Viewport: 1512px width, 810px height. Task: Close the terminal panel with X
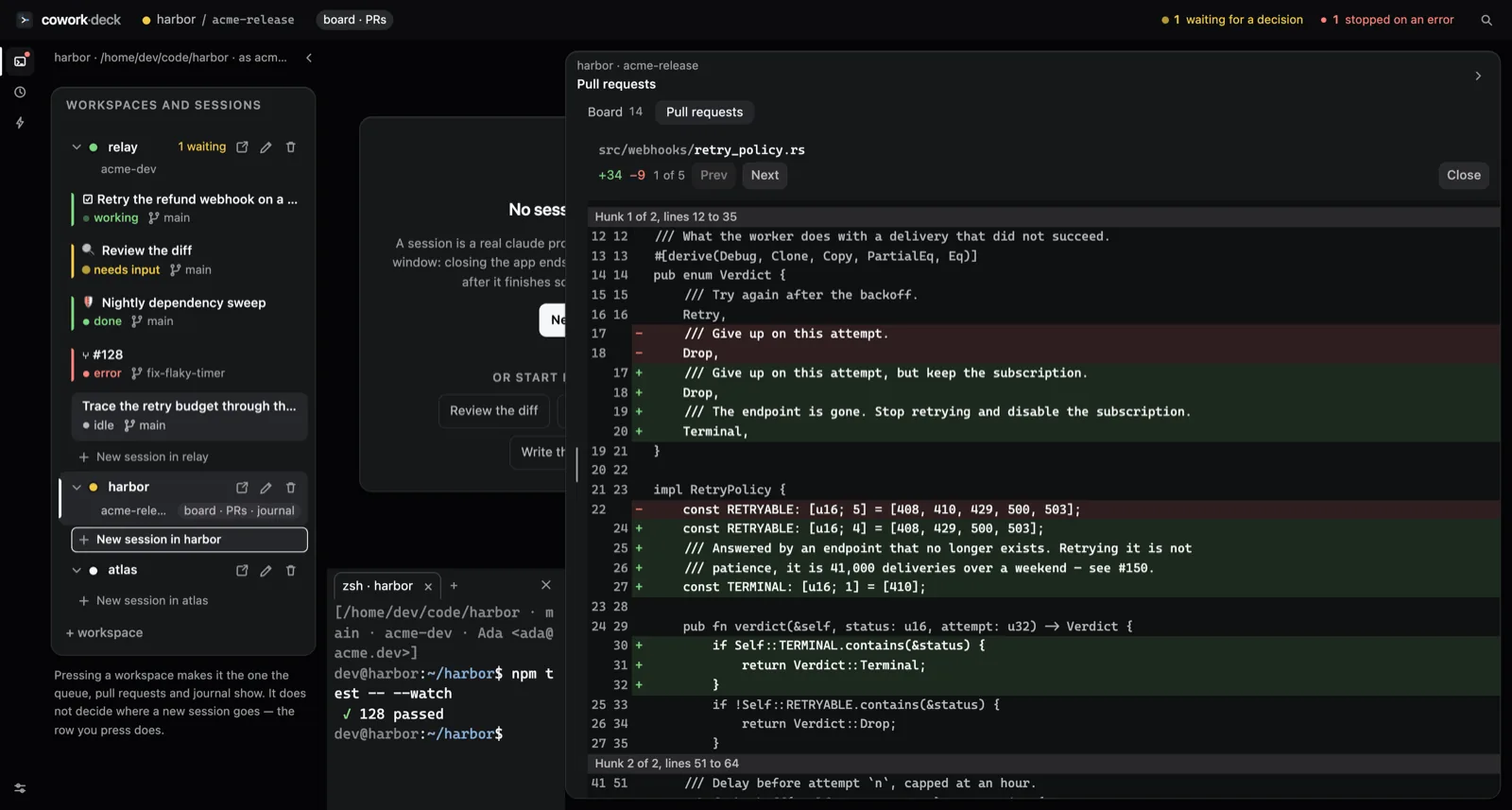[545, 585]
